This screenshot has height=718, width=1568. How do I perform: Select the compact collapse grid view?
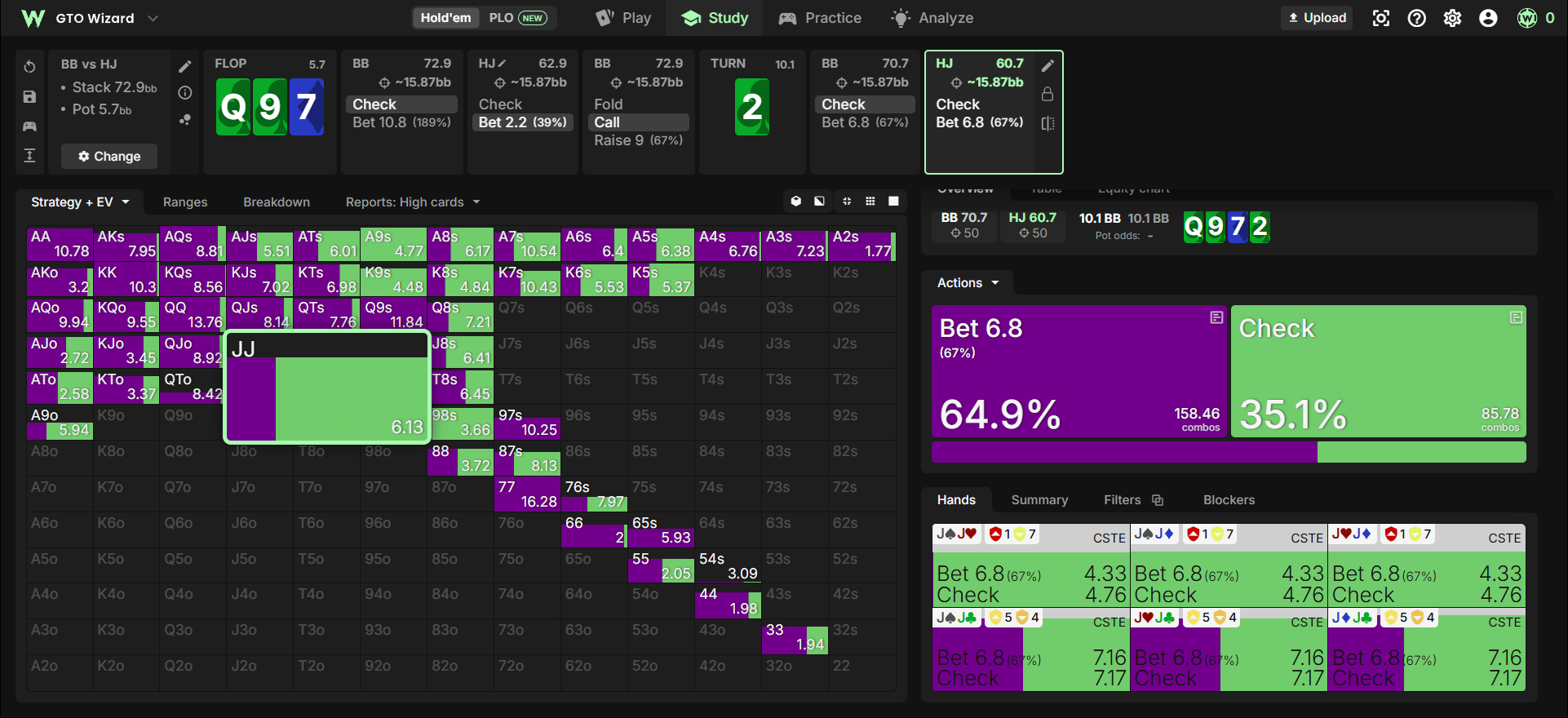click(847, 201)
